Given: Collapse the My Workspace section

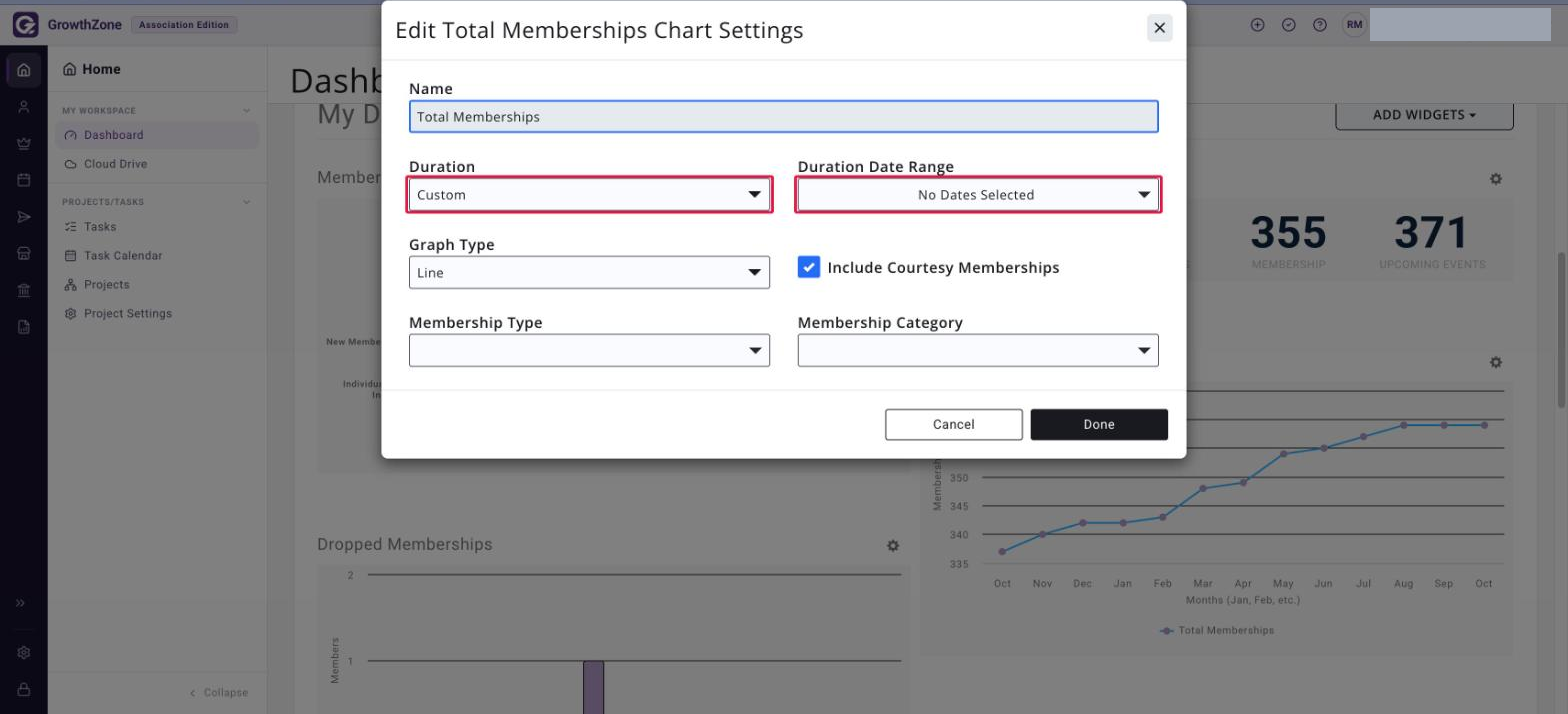Looking at the screenshot, I should tap(247, 111).
